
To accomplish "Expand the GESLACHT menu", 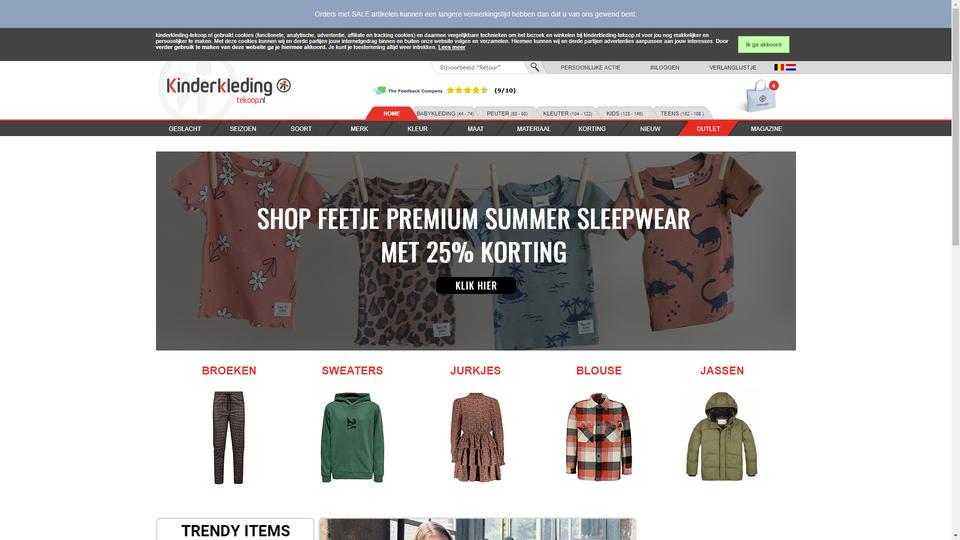I will coord(185,129).
